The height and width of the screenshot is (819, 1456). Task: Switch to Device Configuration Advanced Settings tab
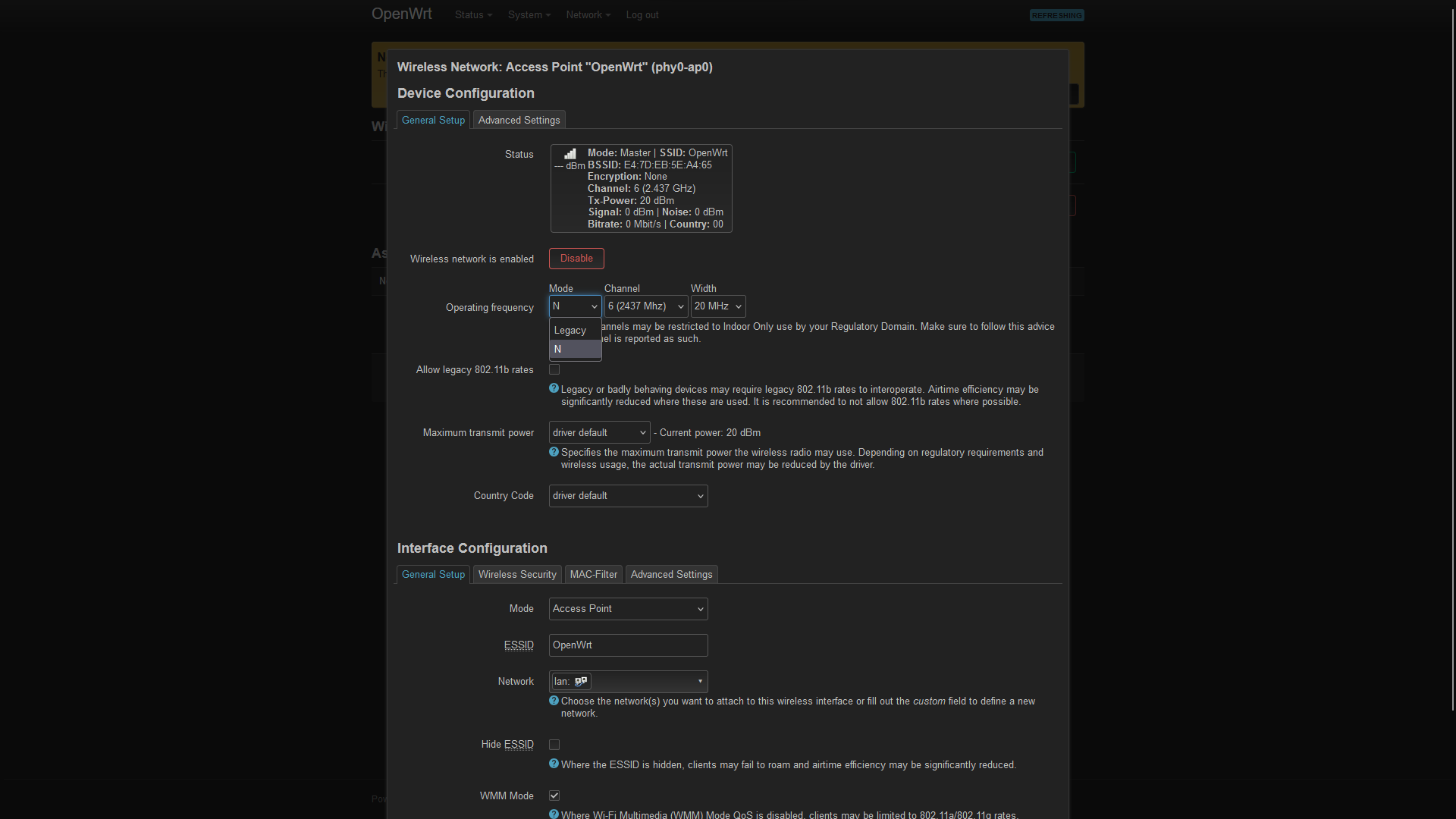pos(519,120)
